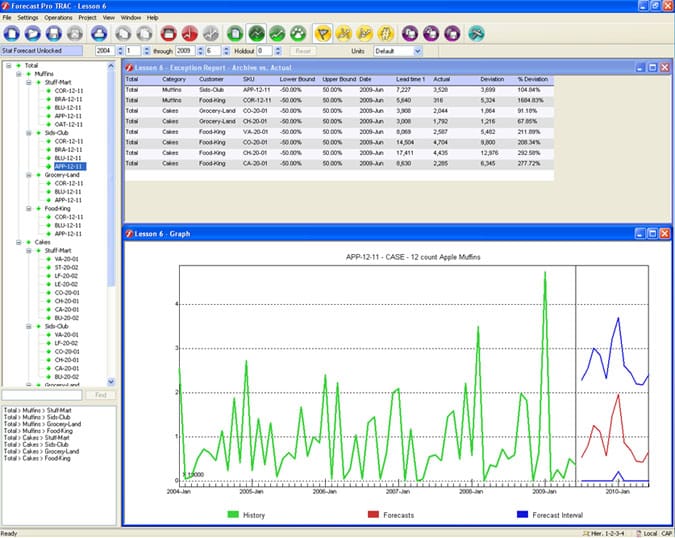Click the last purple toolbar icon
Image resolution: width=675 pixels, height=538 pixels.
click(x=452, y=34)
